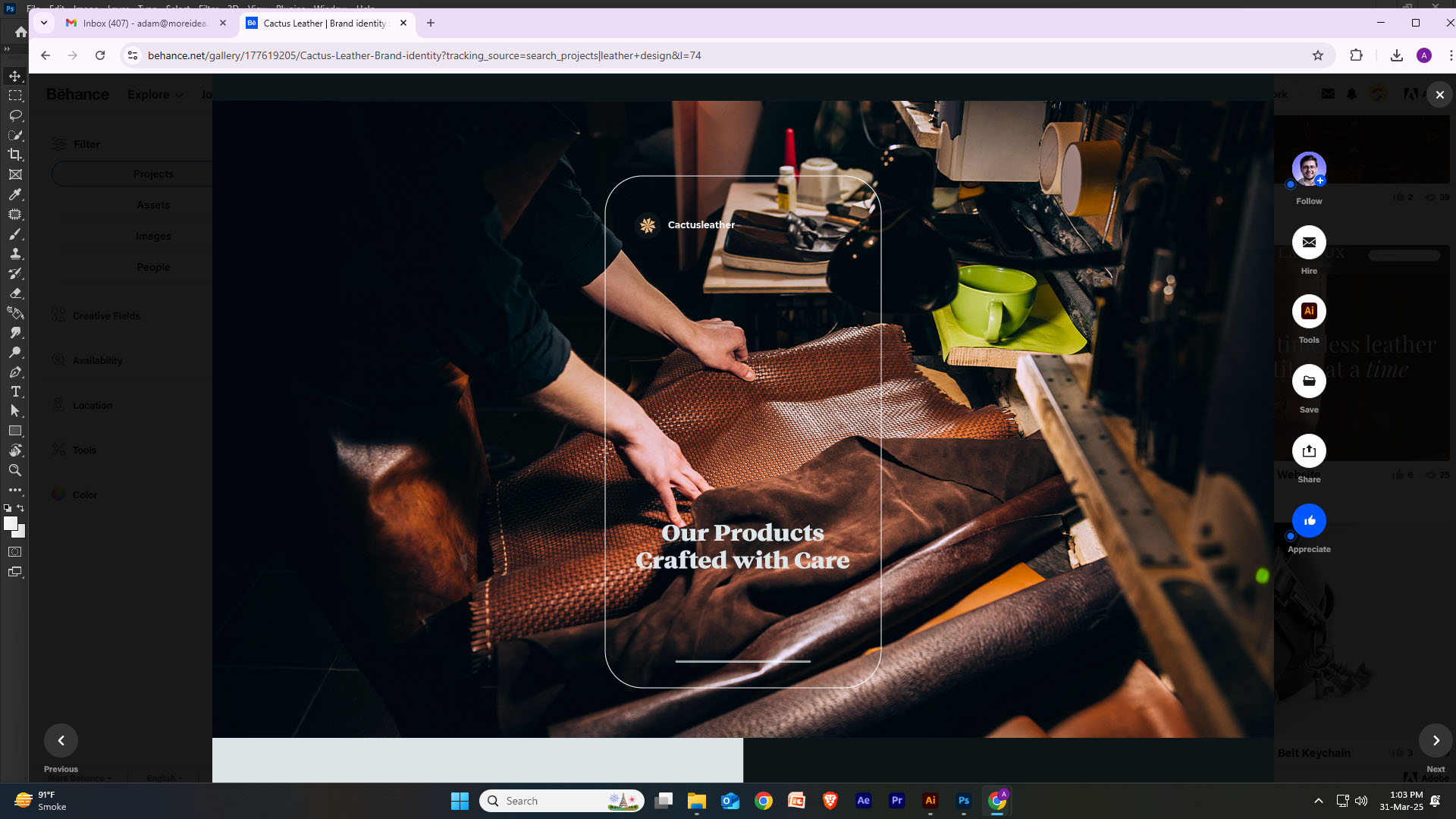Select Photoshop's Type tool
This screenshot has width=1456, height=819.
tap(15, 391)
